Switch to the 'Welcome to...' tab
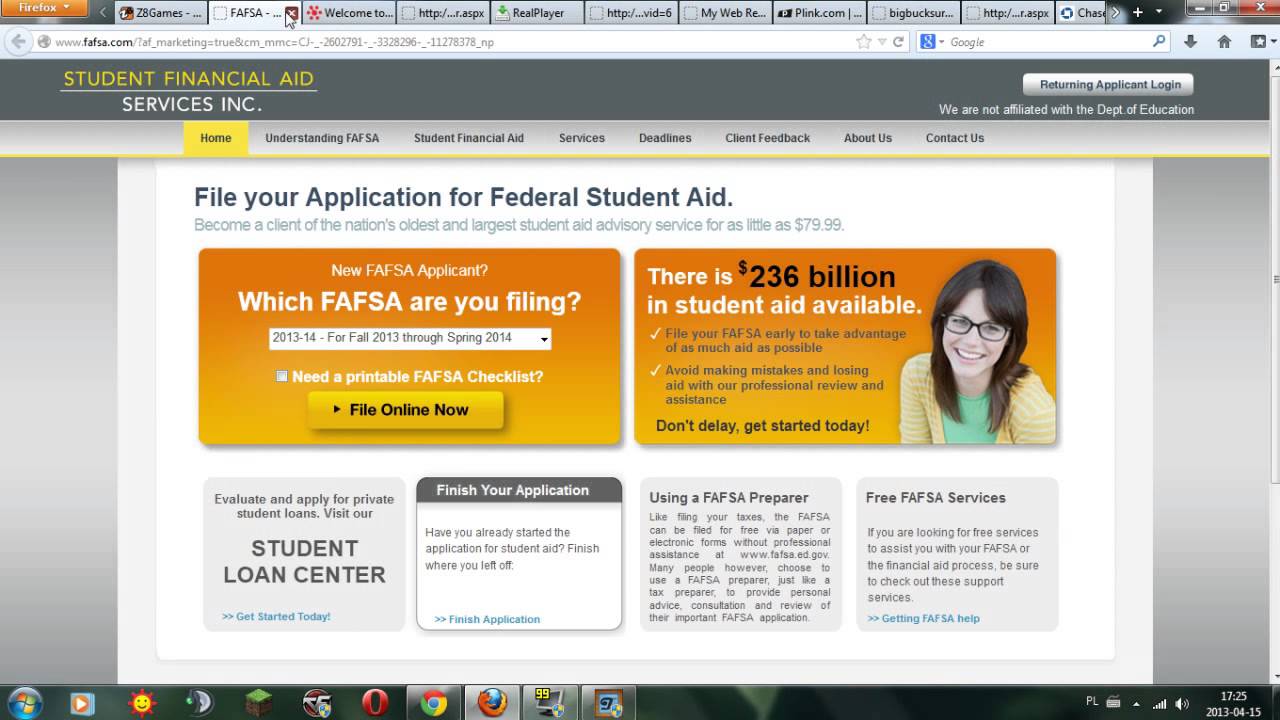Screen dimensions: 1280x720 [x=349, y=13]
